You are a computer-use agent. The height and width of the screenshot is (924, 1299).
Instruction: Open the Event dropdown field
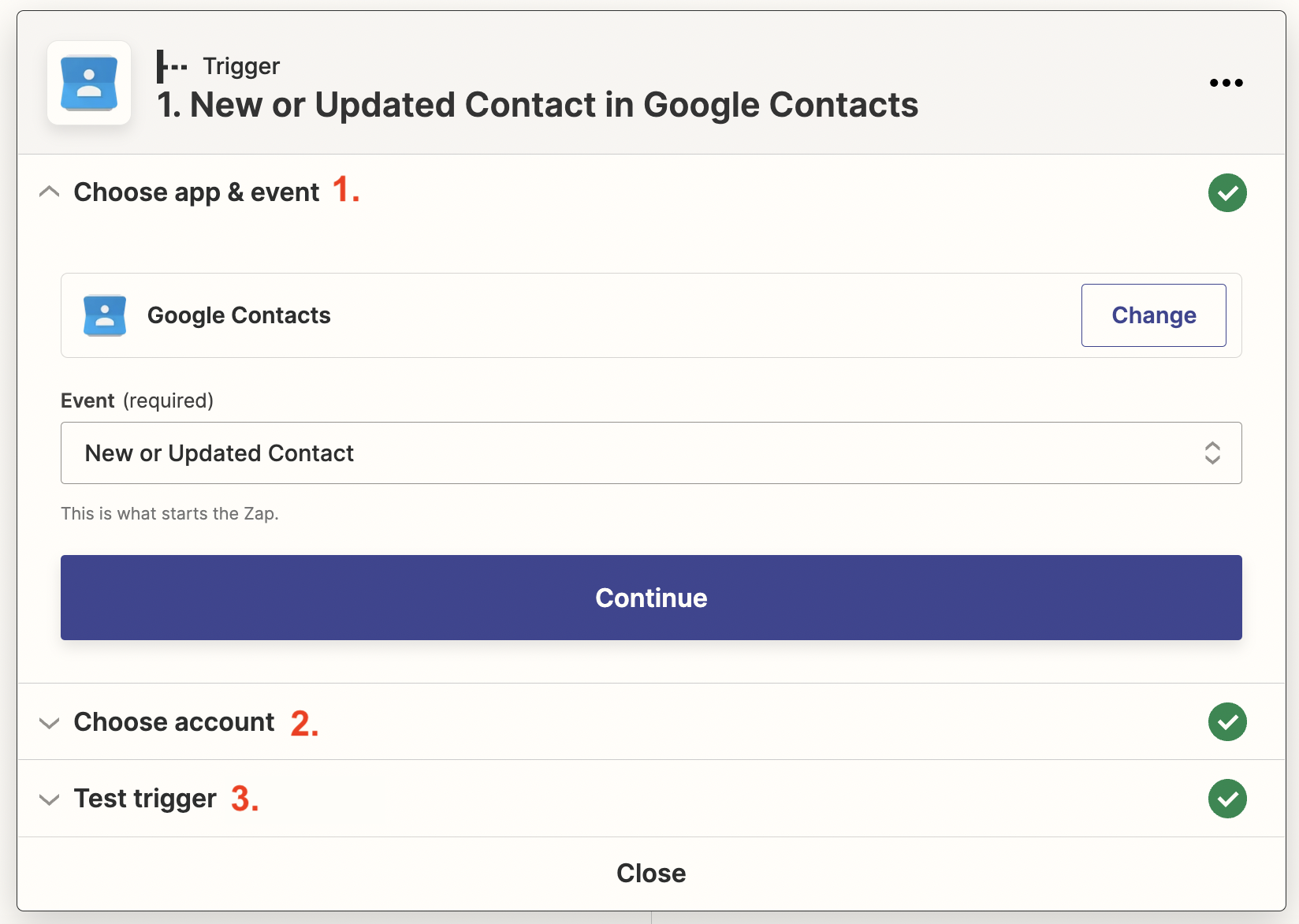631,453
